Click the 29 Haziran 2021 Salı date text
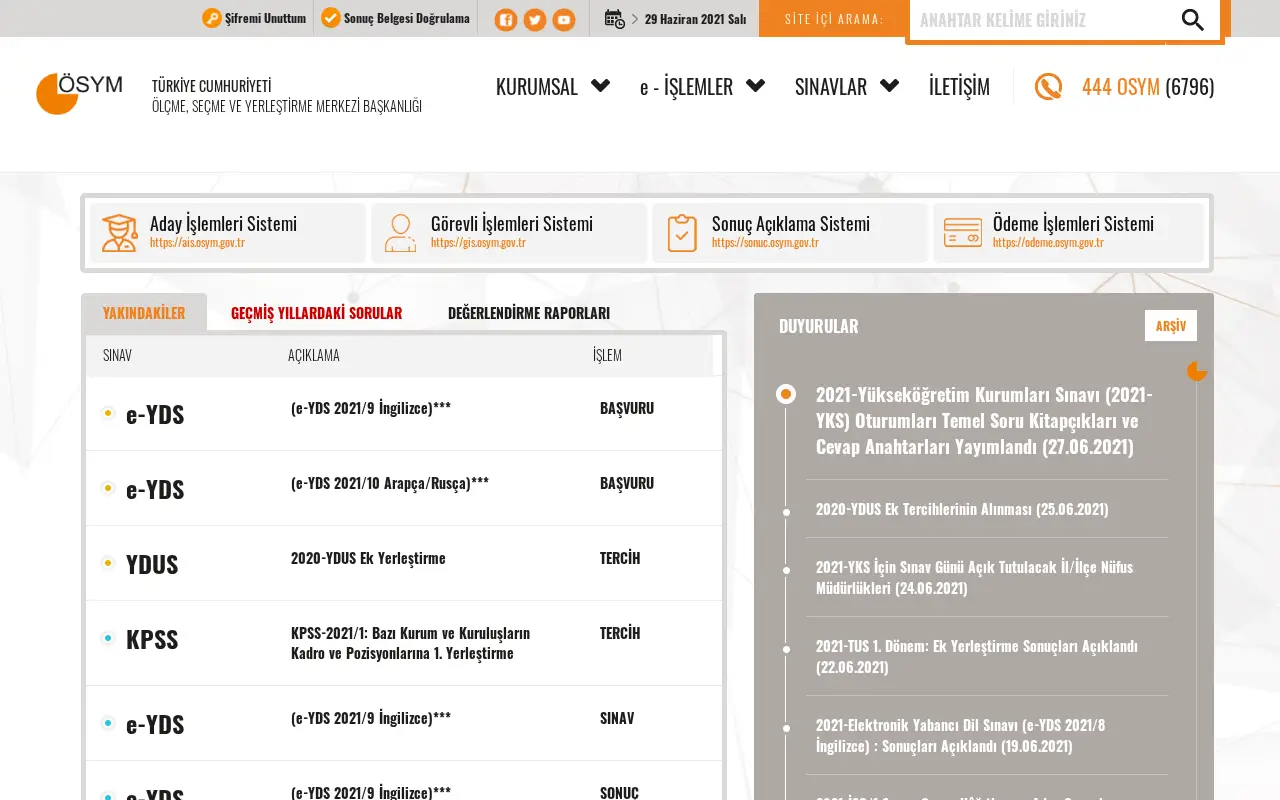This screenshot has height=800, width=1280. [695, 19]
